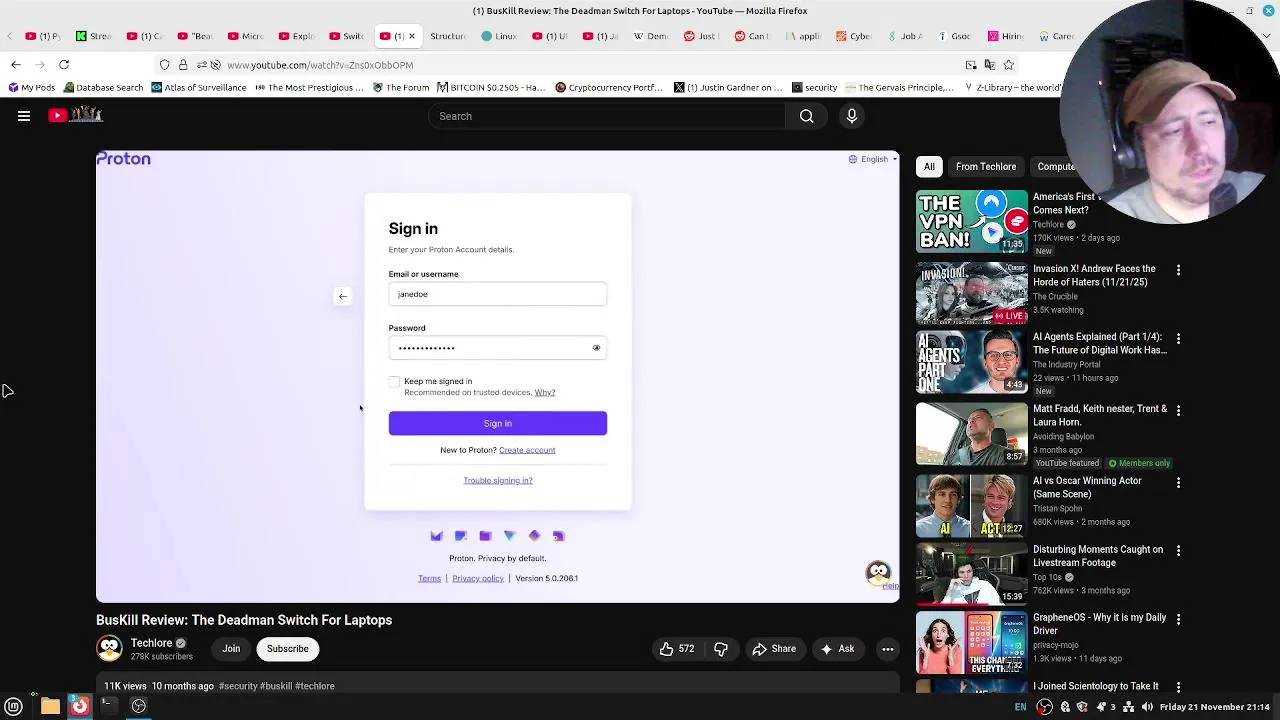The height and width of the screenshot is (720, 1280).
Task: Open the Atlas of Surveillance bookmark
Action: coord(198,87)
